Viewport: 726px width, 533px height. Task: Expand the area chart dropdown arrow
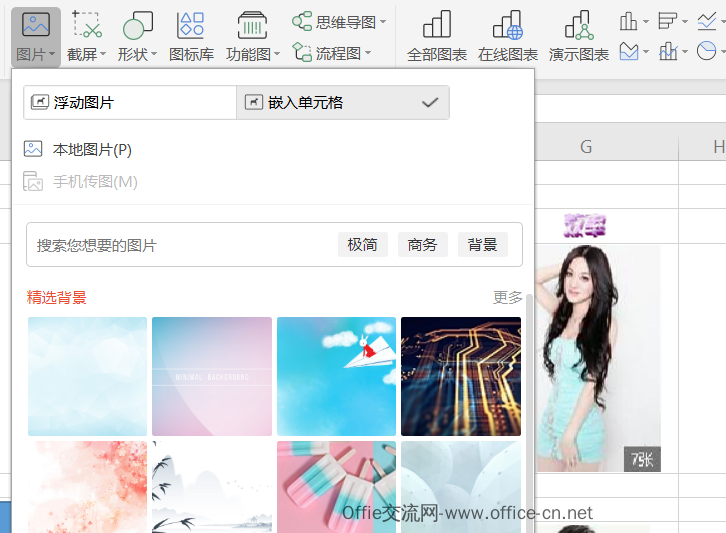pyautogui.click(x=645, y=52)
